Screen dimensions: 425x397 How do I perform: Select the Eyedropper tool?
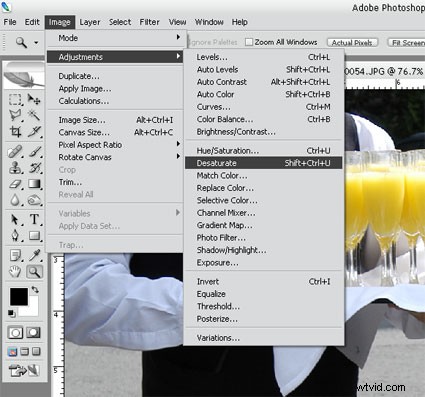click(34, 256)
